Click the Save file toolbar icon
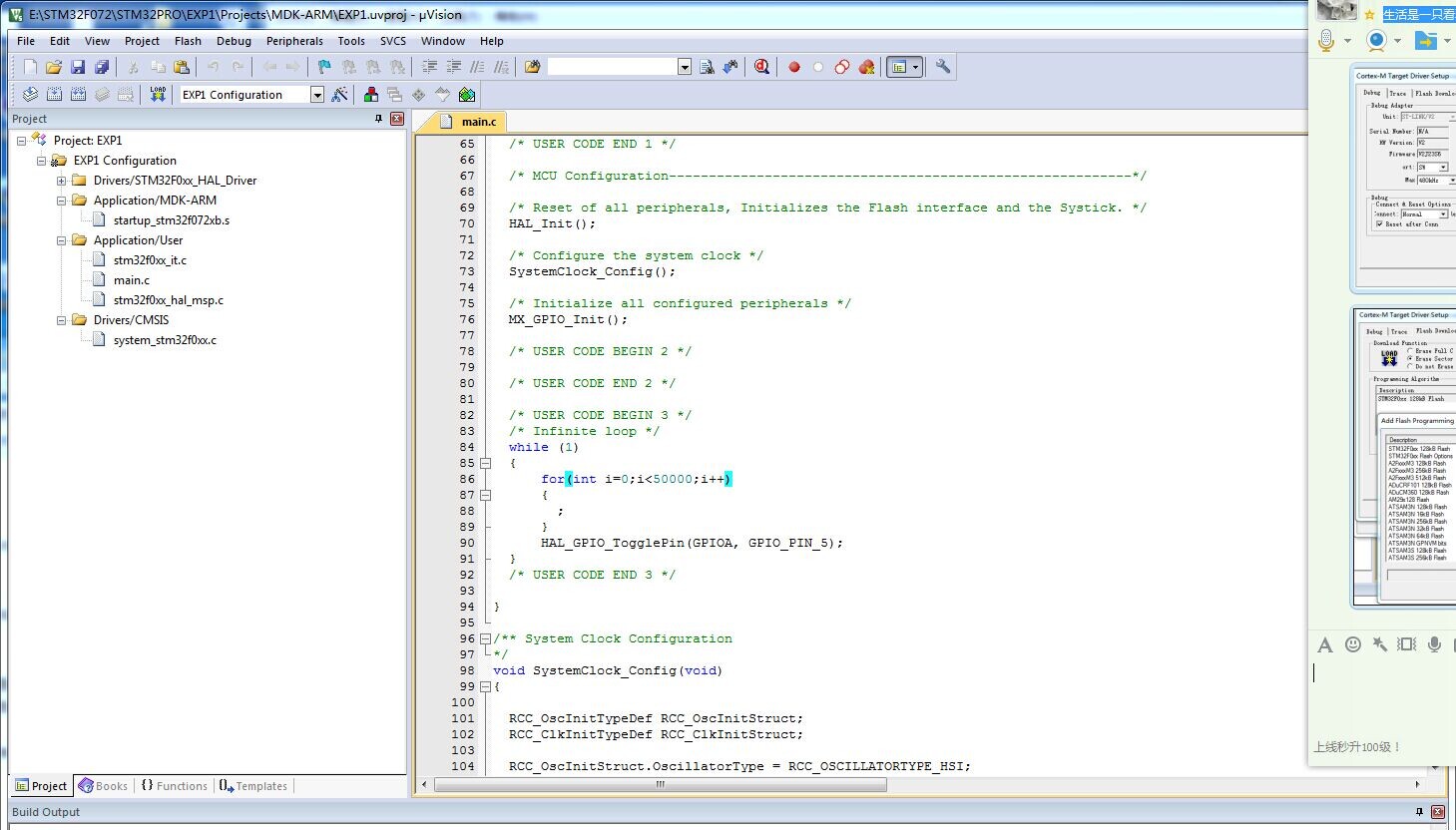This screenshot has height=830, width=1456. (78, 67)
